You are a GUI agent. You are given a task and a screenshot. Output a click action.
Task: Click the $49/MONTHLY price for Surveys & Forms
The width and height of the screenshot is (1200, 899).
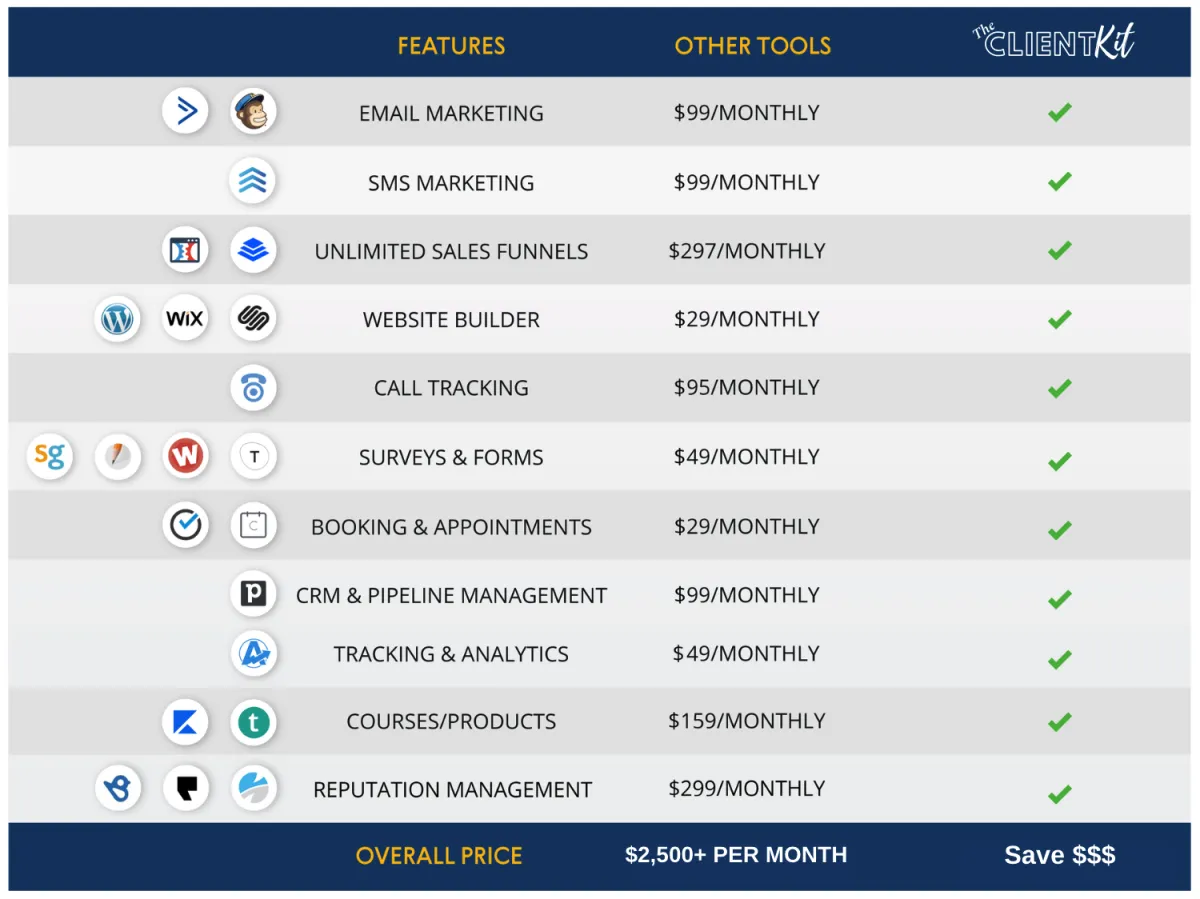747,457
